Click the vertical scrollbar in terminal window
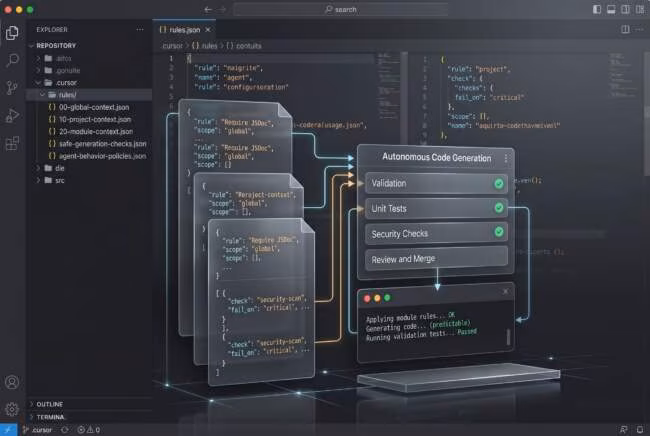The height and width of the screenshot is (436, 650). (x=508, y=336)
